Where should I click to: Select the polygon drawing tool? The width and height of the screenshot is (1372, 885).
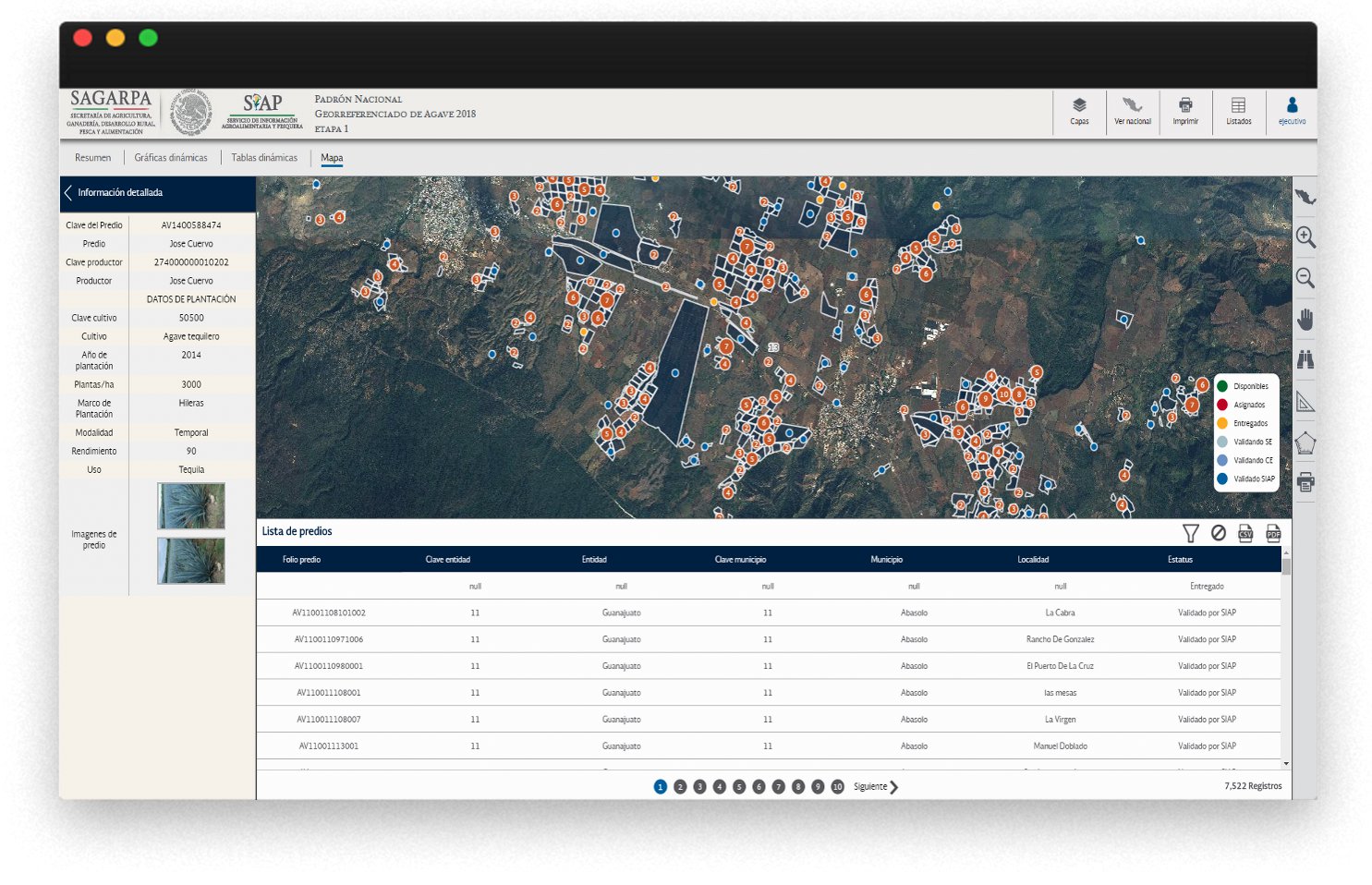pyautogui.click(x=1305, y=443)
